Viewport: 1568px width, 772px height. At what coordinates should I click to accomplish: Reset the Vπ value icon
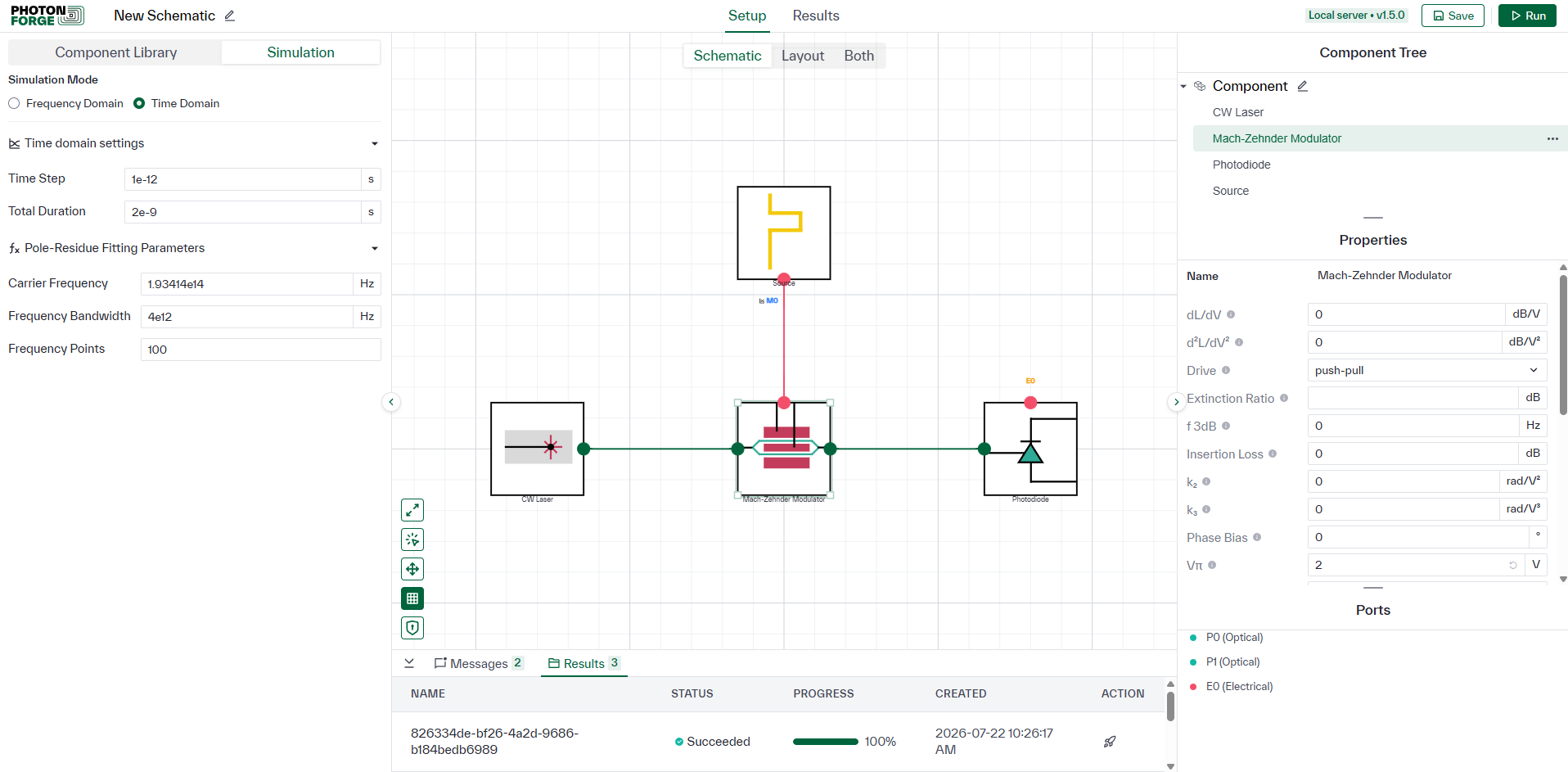pos(1513,565)
